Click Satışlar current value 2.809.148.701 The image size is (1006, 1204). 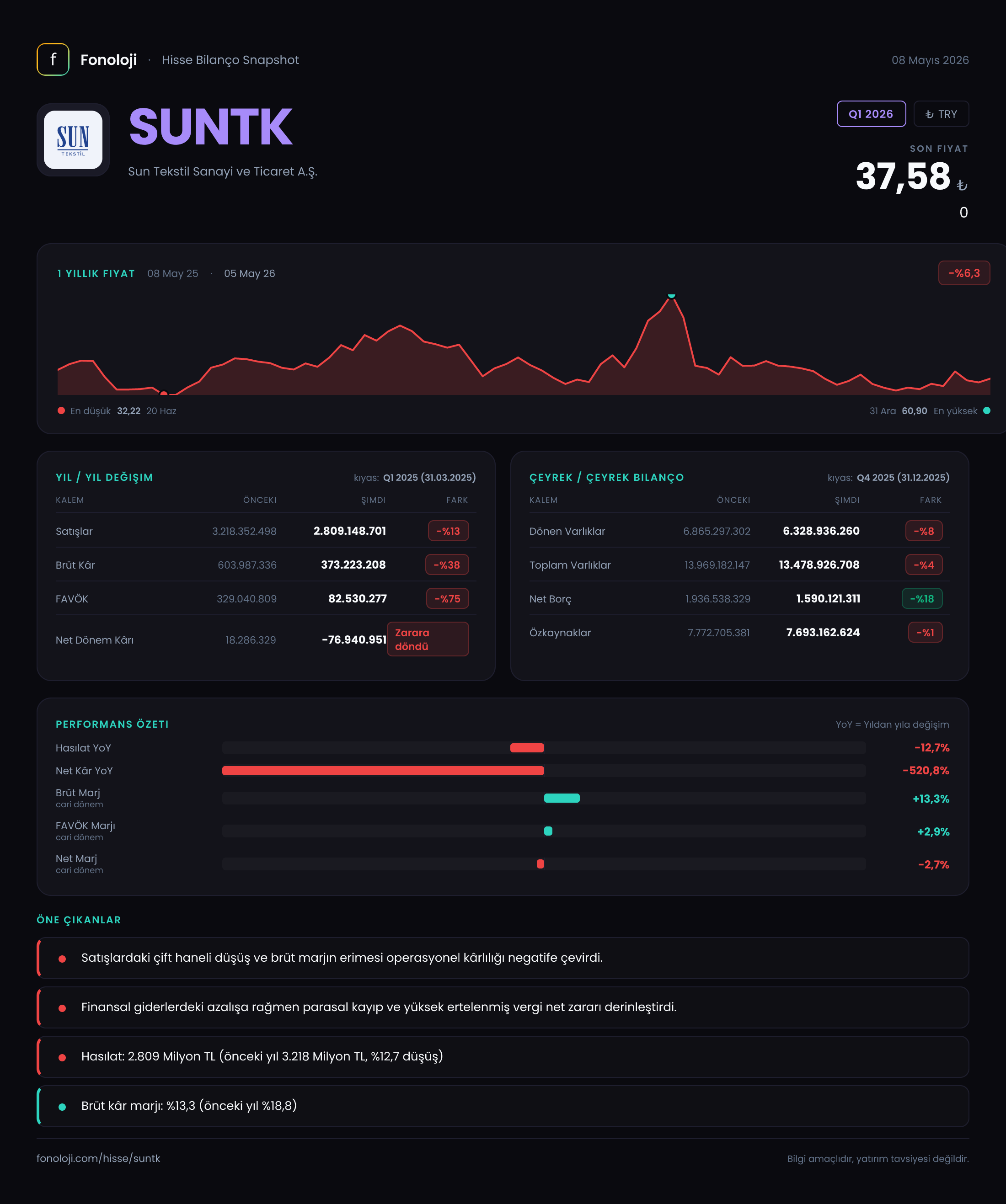(350, 531)
